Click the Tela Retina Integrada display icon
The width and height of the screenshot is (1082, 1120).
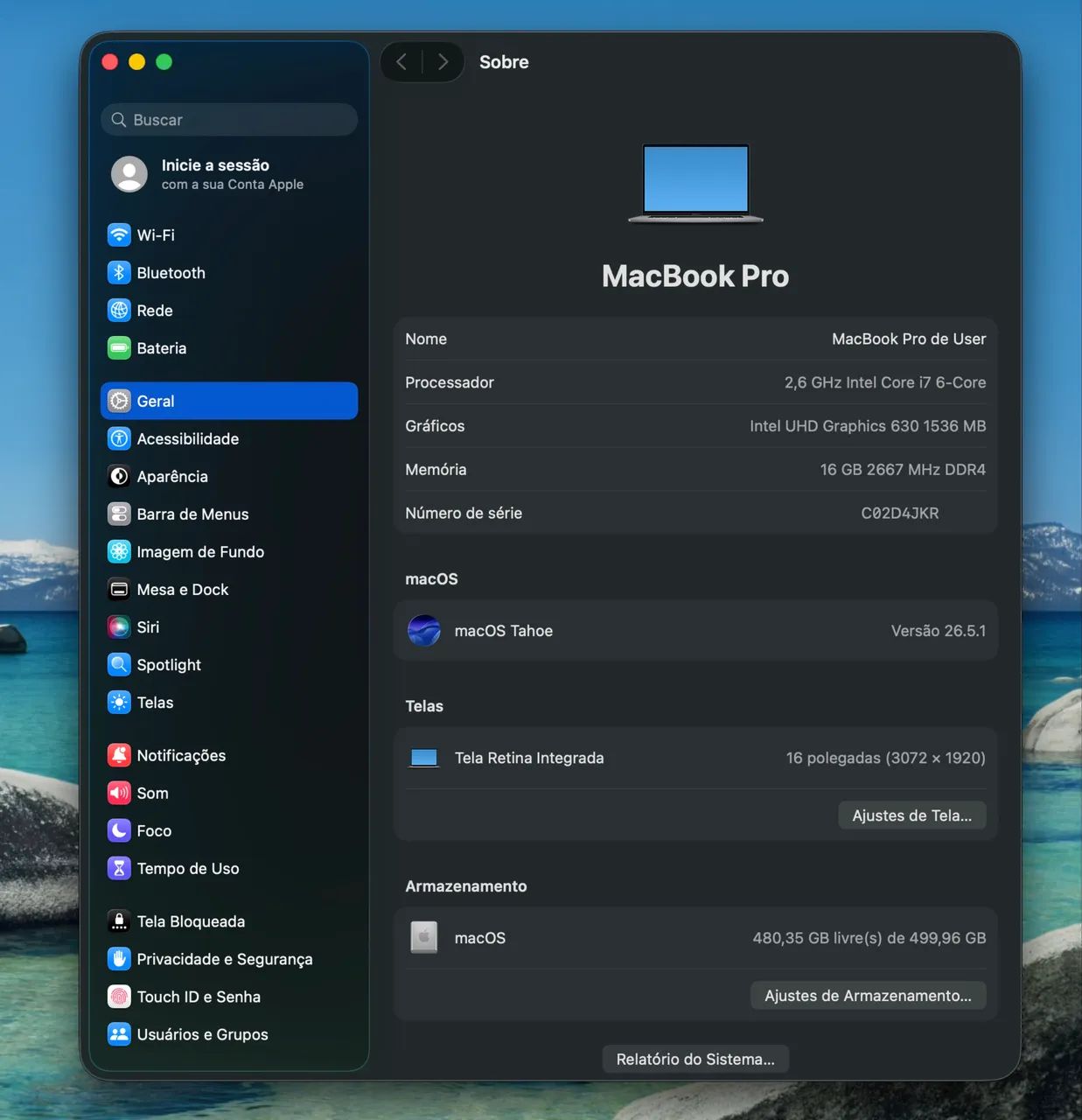(x=424, y=758)
